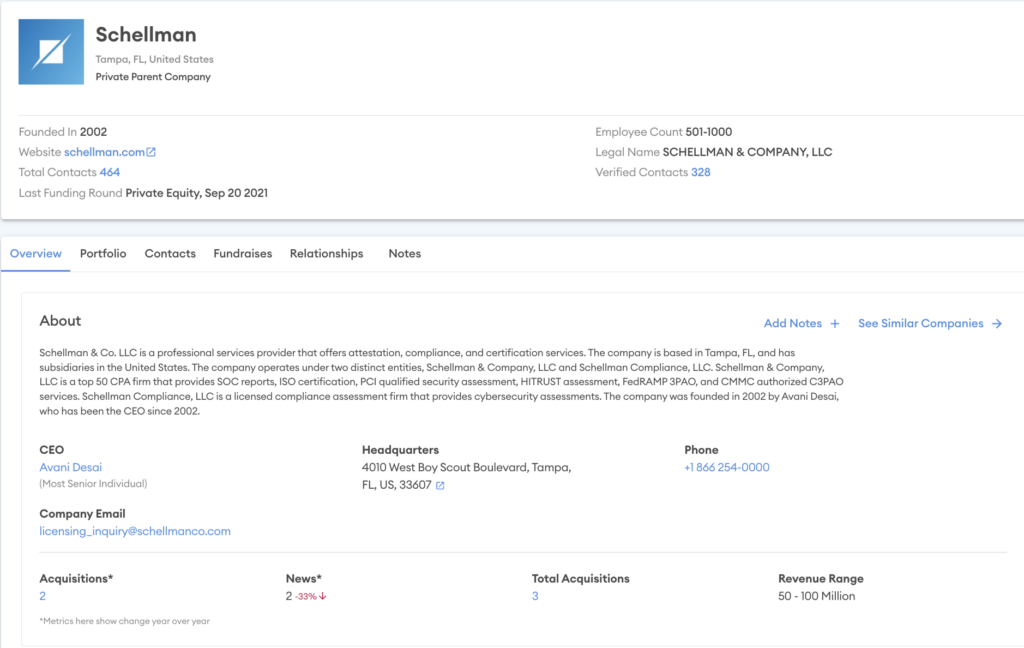Click the plus icon next to Add Notes
The image size is (1024, 648).
(835, 323)
